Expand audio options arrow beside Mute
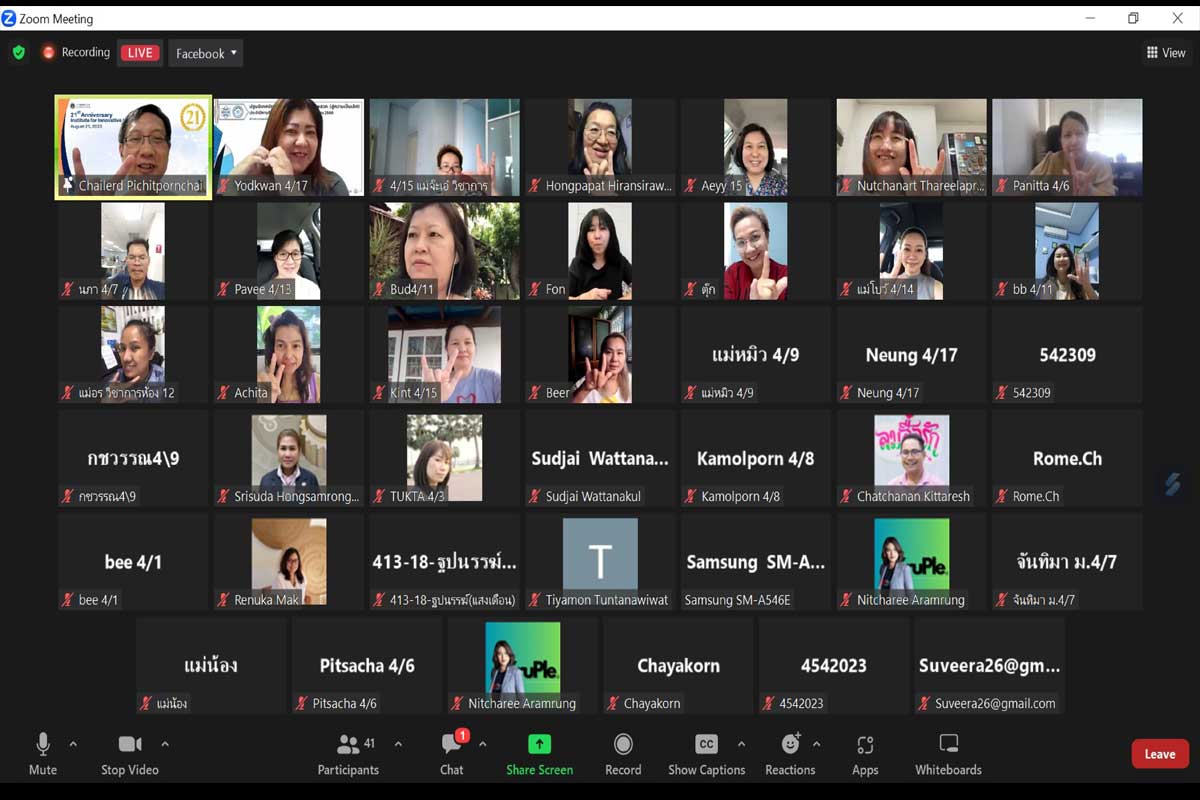The height and width of the screenshot is (800, 1200). (x=73, y=744)
